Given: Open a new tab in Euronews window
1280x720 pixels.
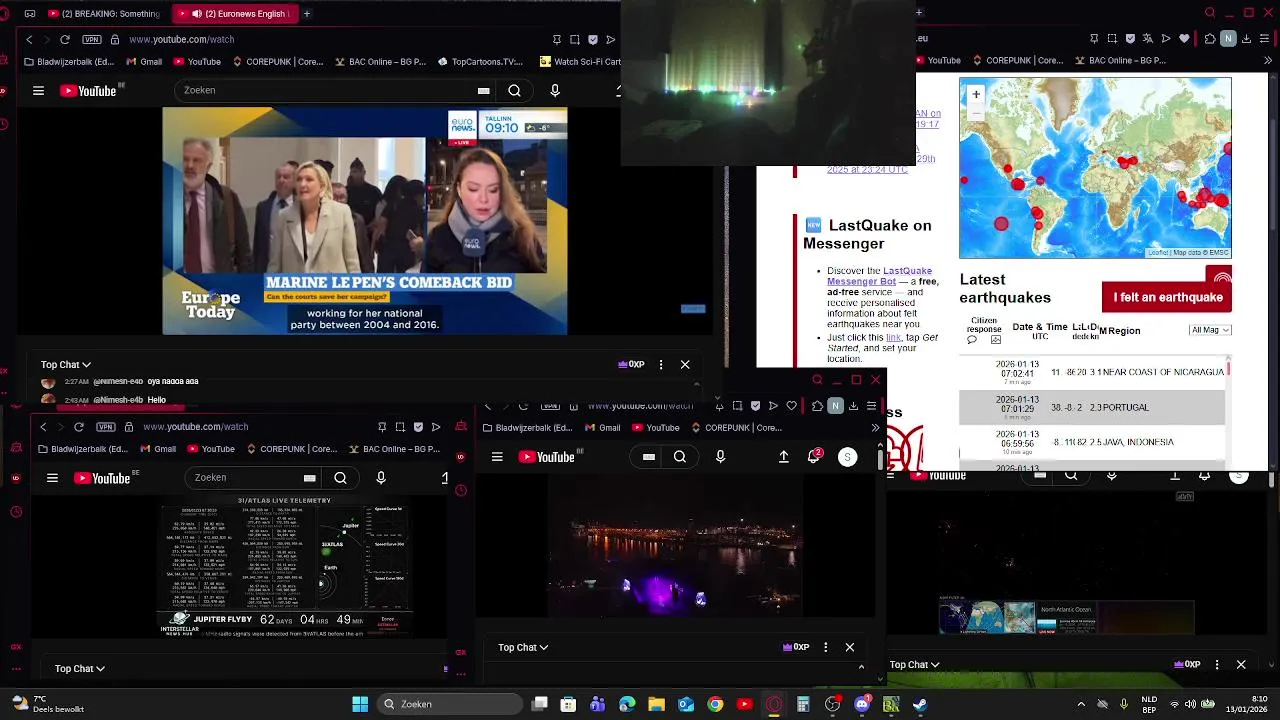Looking at the screenshot, I should pos(306,14).
